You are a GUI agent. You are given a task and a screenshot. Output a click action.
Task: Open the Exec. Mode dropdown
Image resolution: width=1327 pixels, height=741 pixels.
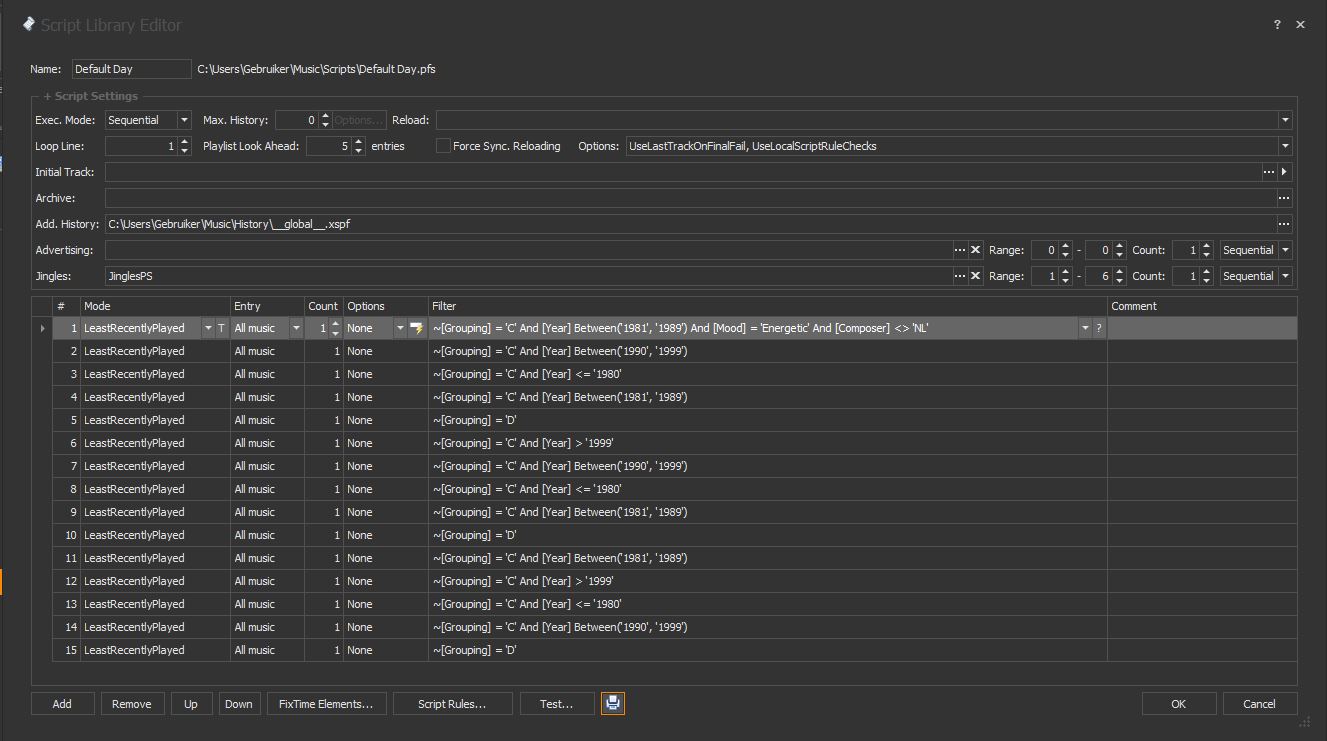pos(184,120)
